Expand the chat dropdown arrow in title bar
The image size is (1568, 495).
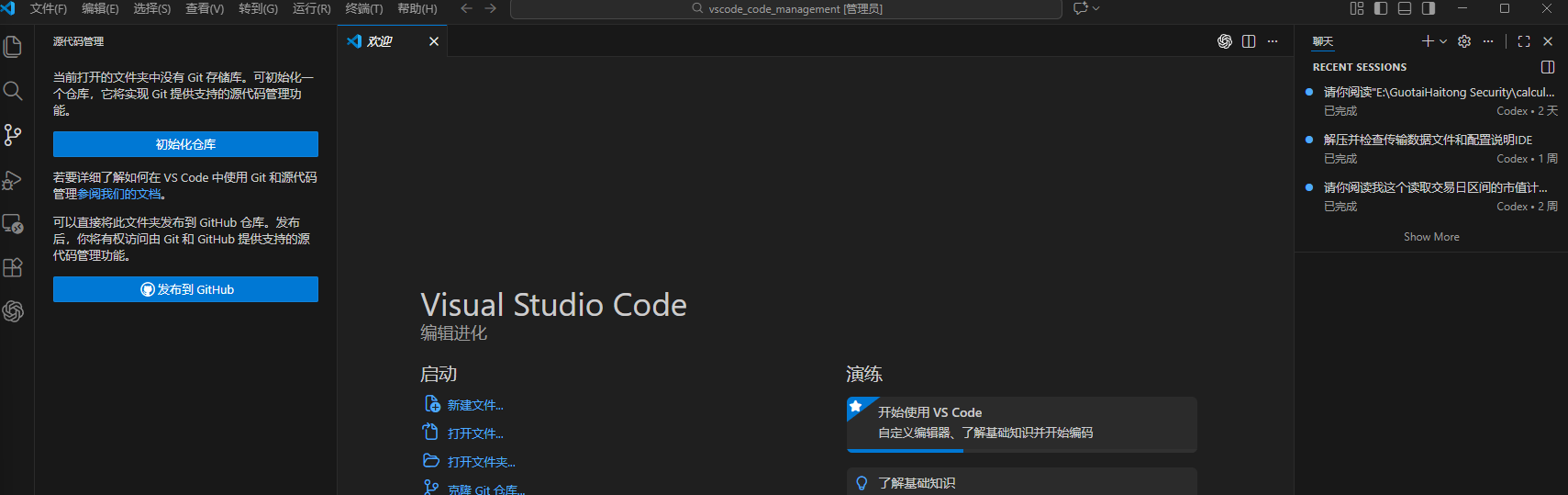1095,8
